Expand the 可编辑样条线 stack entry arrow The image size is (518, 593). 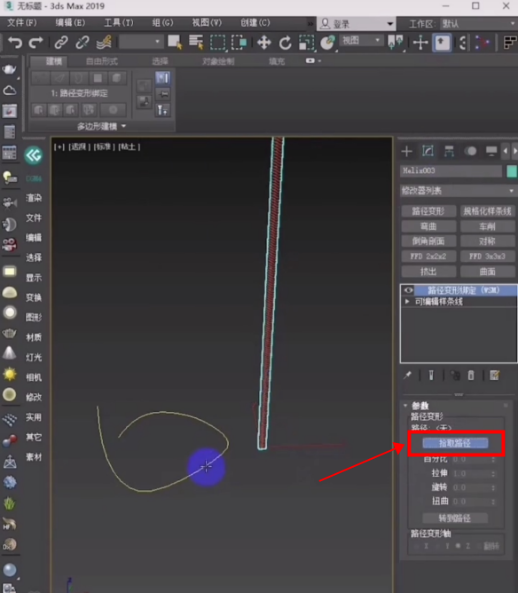coord(407,301)
